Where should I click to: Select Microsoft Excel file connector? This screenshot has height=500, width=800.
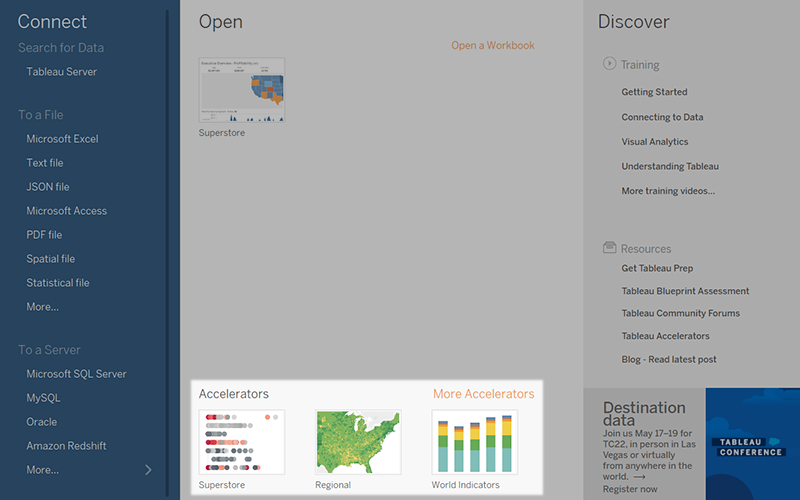pos(62,139)
